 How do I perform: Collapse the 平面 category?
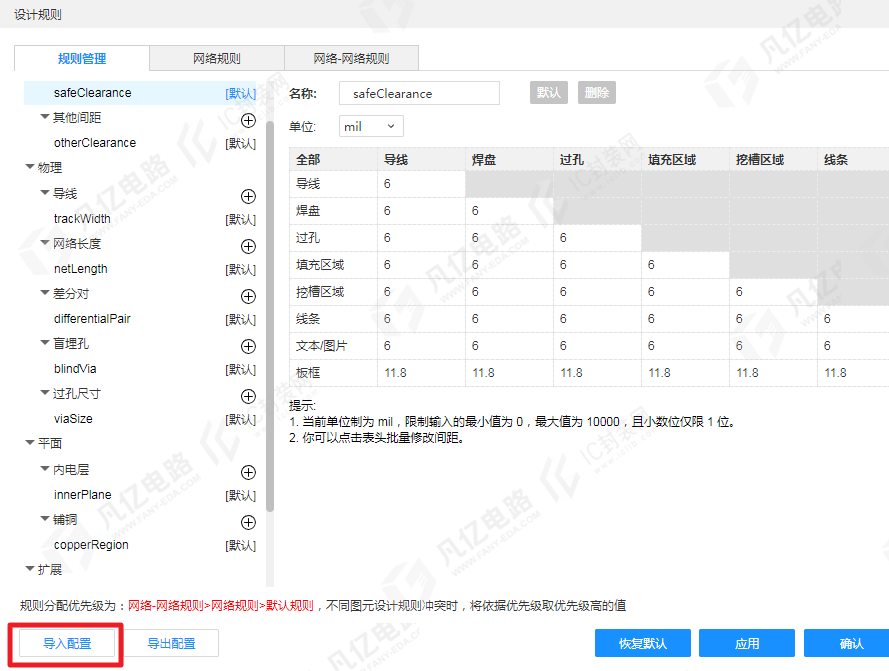30,442
